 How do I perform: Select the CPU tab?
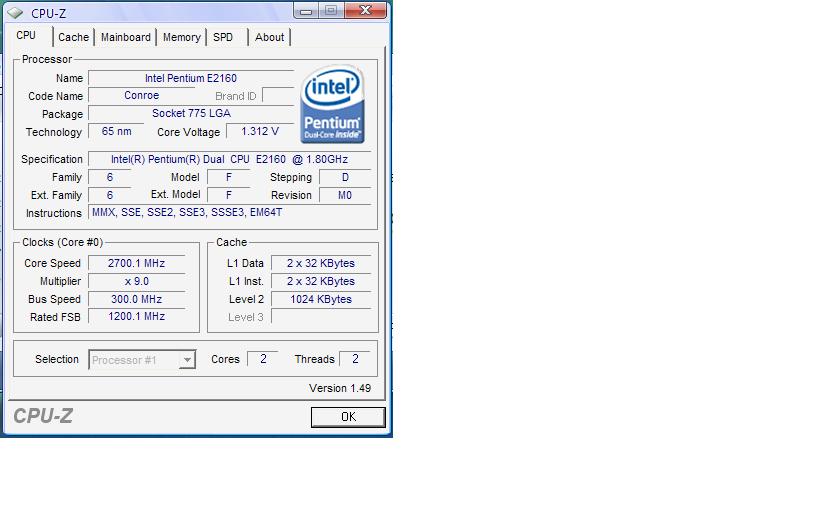pyautogui.click(x=26, y=35)
